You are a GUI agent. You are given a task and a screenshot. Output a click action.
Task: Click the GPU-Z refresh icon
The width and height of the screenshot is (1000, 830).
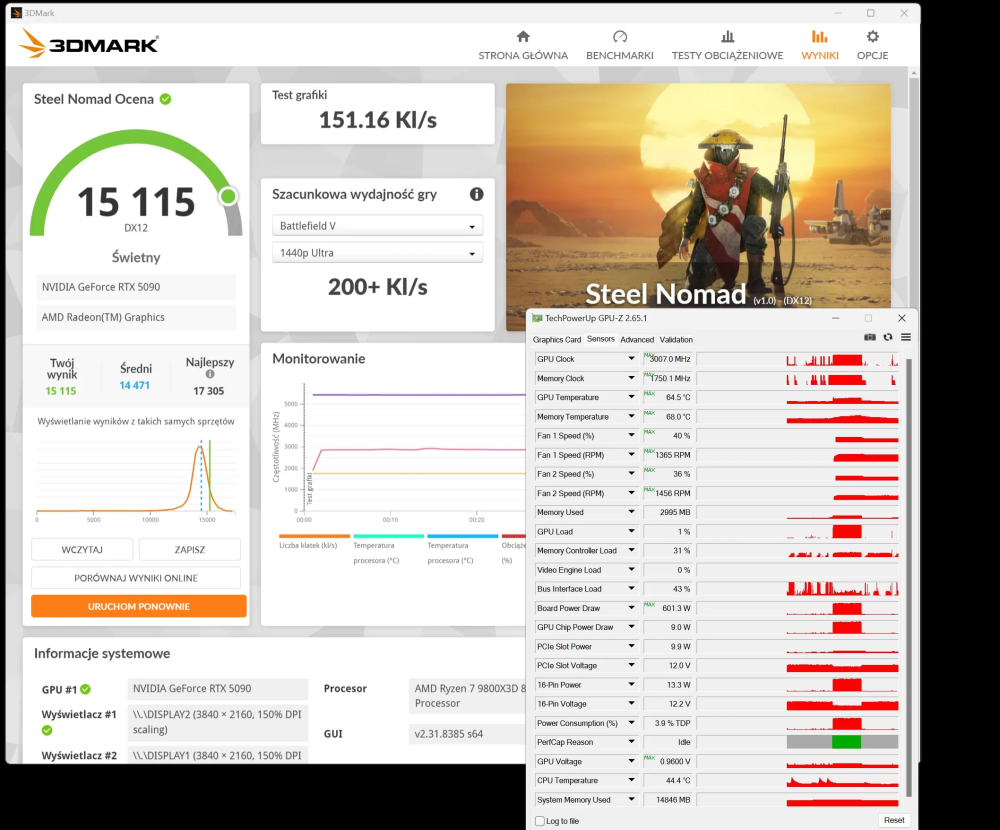tap(888, 338)
